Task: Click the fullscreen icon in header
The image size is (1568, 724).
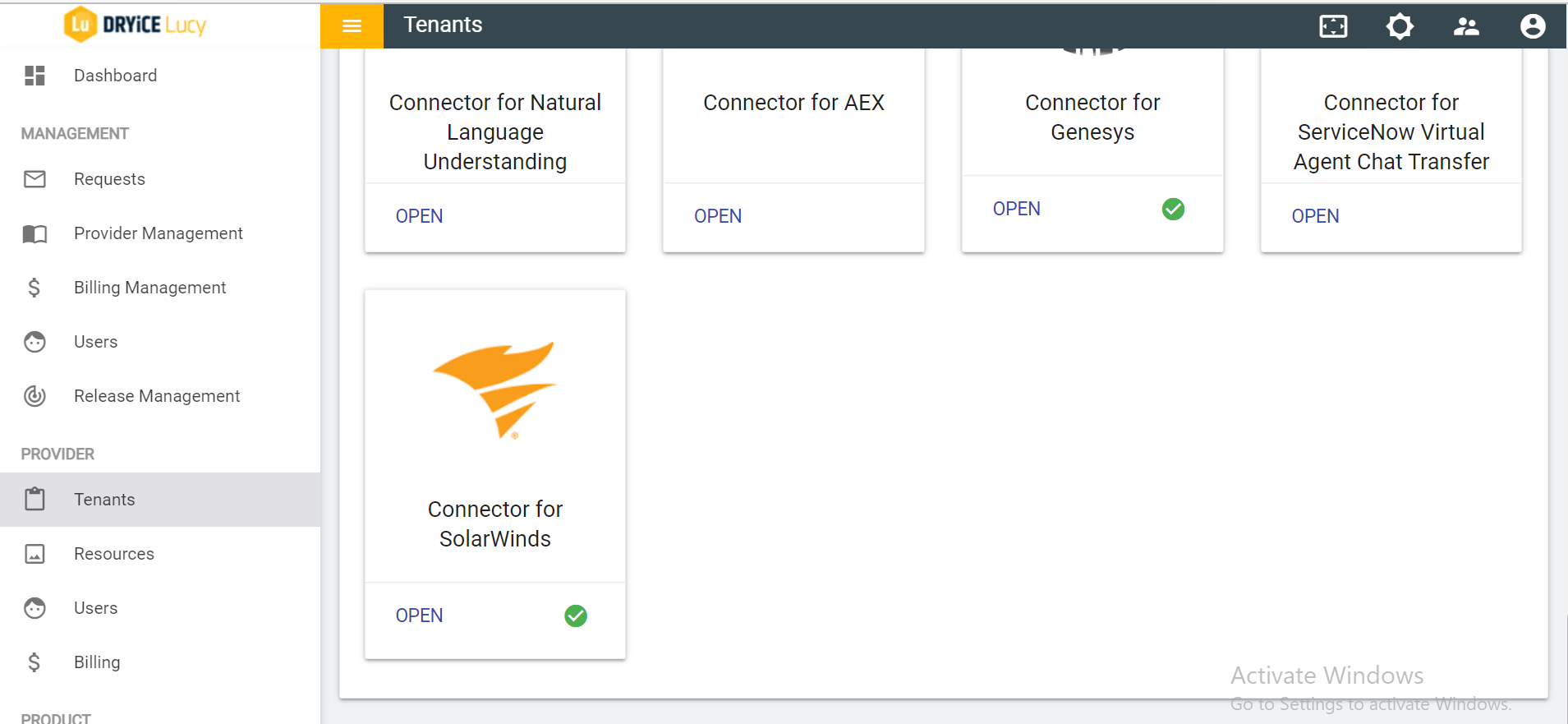Action: pos(1333,26)
